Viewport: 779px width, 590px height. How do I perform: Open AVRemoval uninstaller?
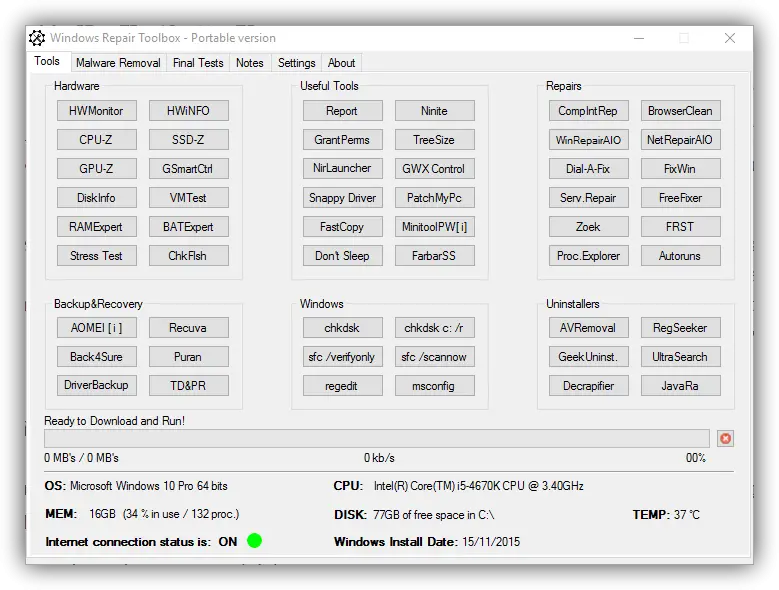(589, 328)
